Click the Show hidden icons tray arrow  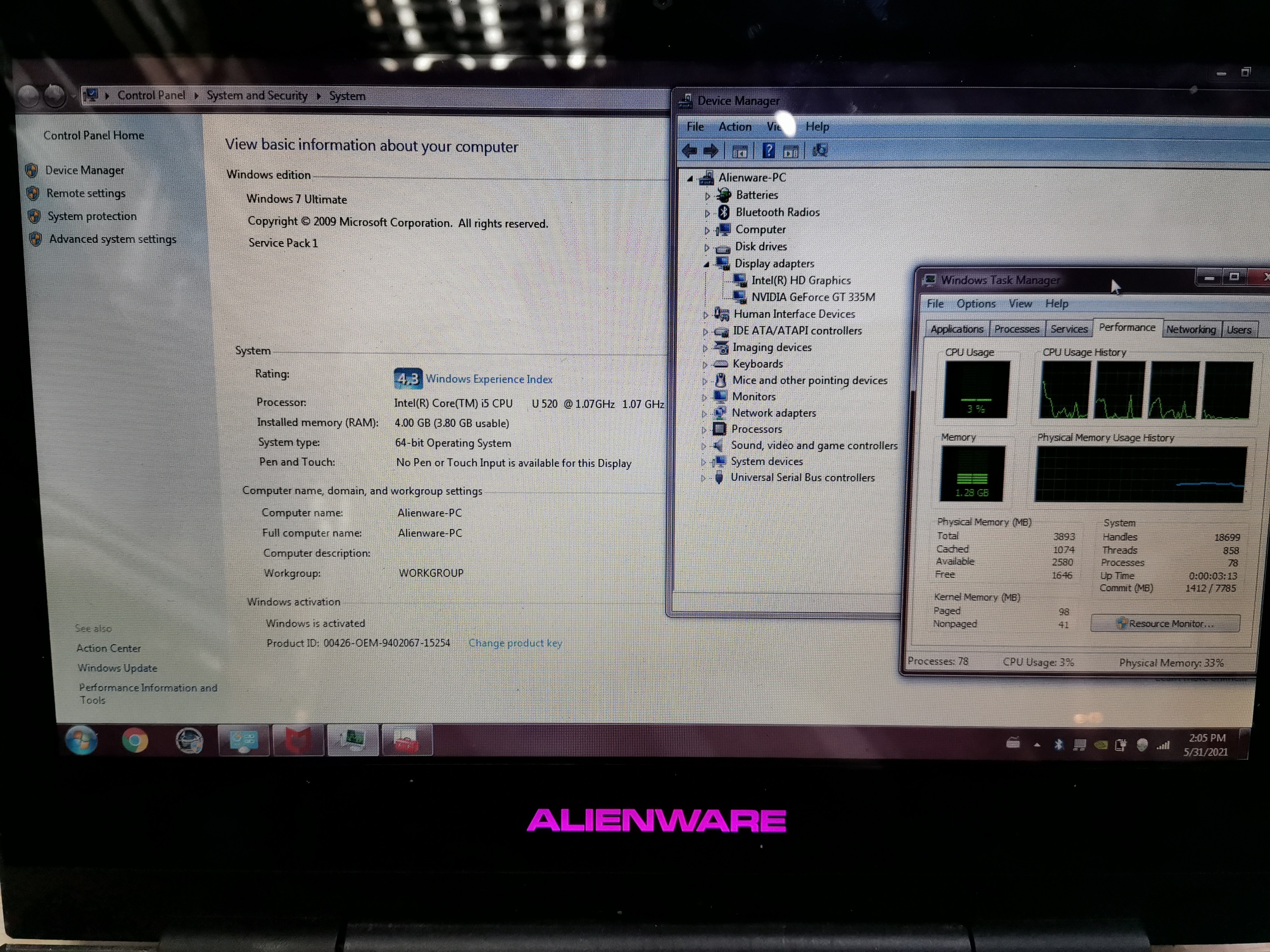[x=1037, y=744]
